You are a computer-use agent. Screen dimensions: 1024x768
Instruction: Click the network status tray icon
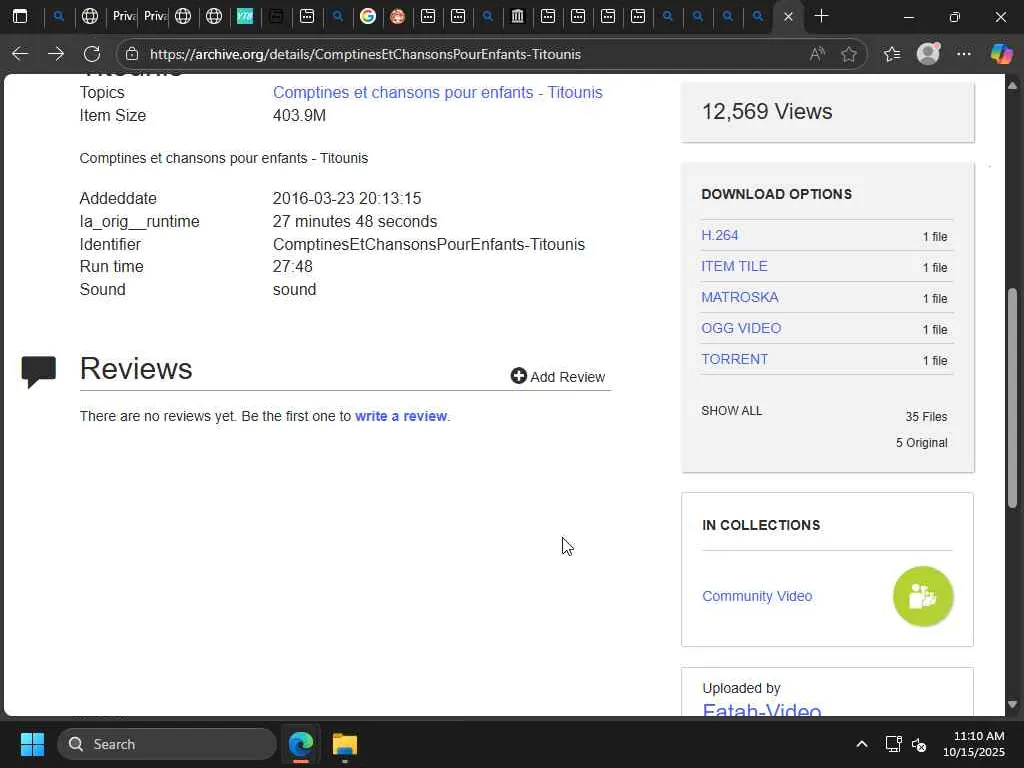[893, 744]
